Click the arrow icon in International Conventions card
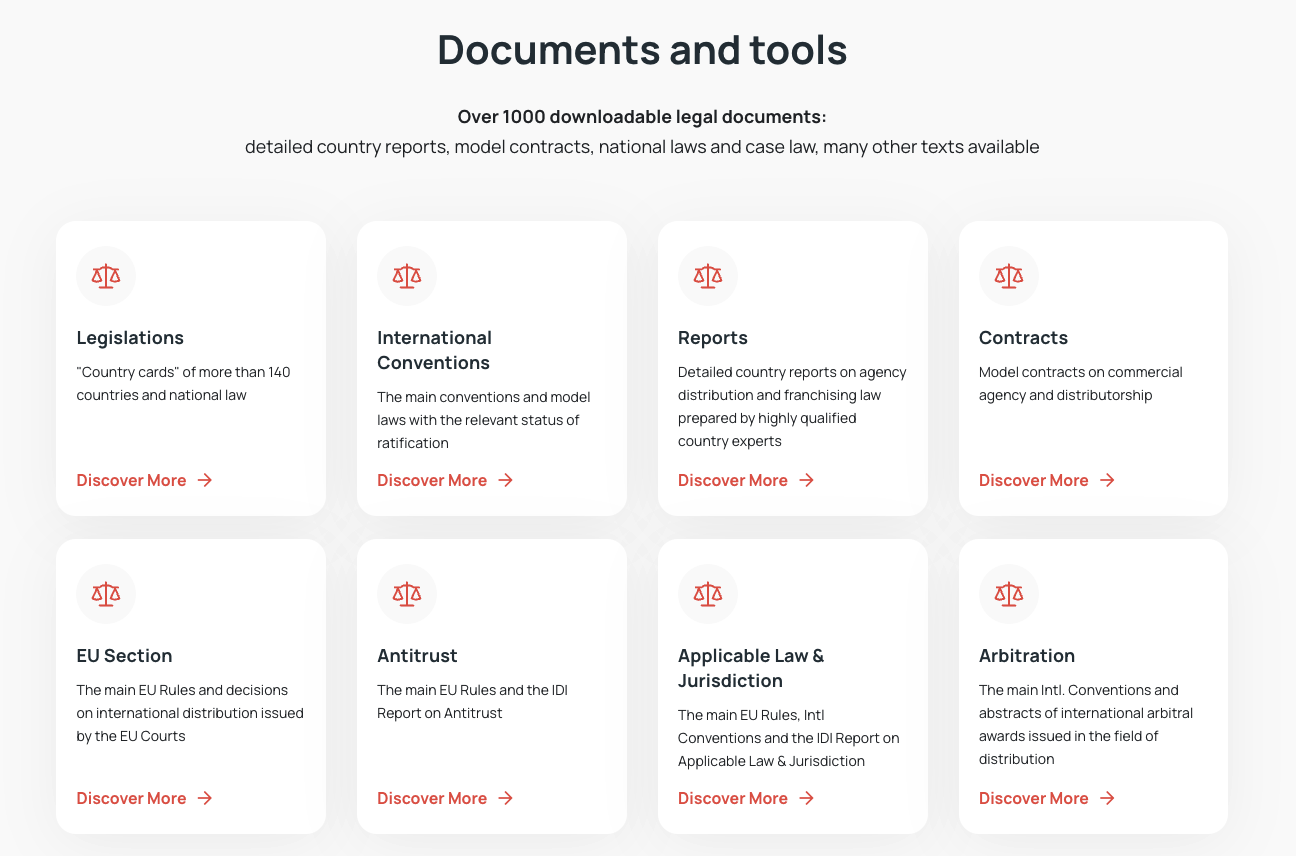1296x856 pixels. (506, 480)
